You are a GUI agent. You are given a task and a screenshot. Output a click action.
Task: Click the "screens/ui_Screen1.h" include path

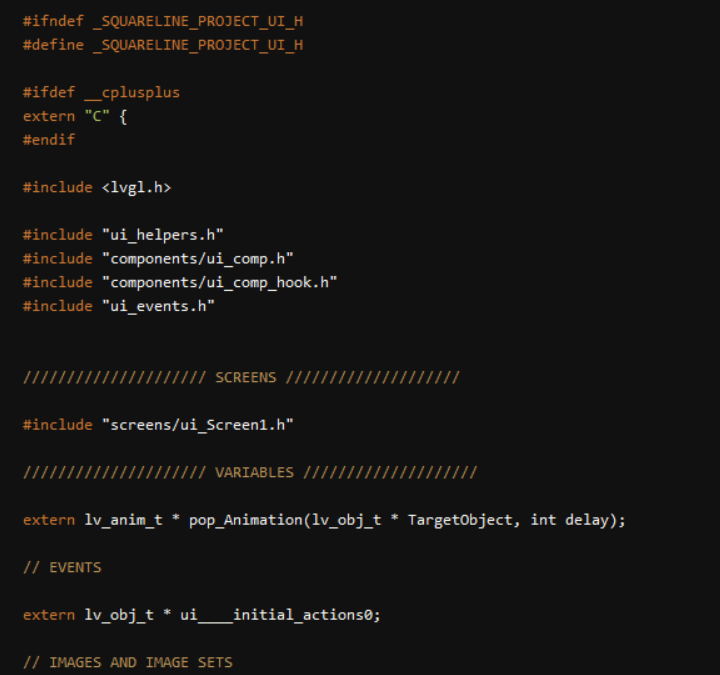point(197,425)
